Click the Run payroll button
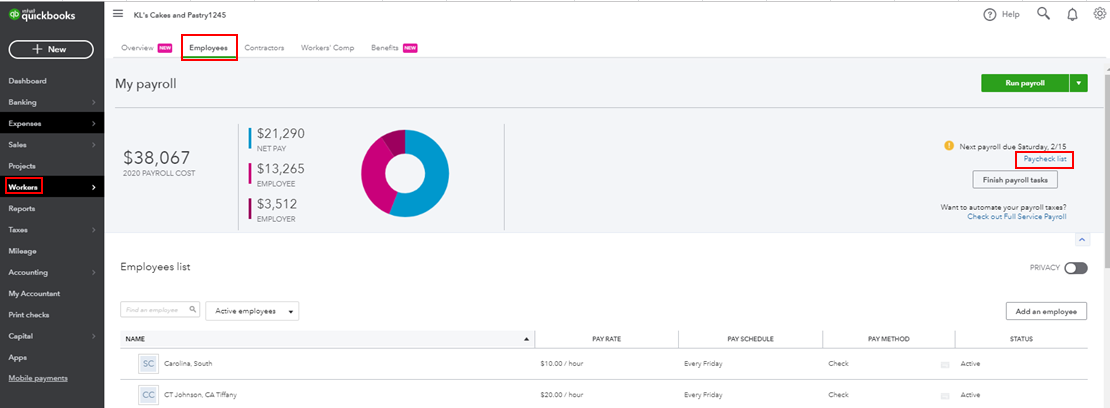1110x408 pixels. [x=1024, y=84]
